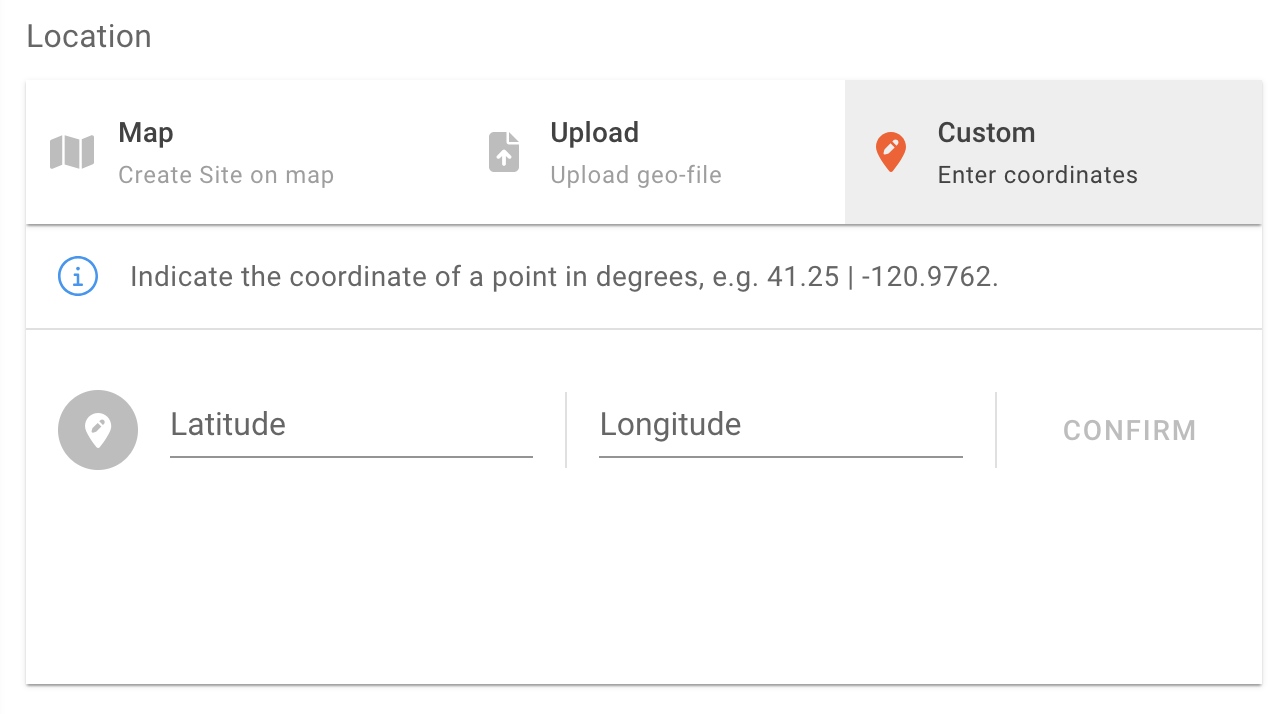Focus the Latitude input field

coord(351,425)
